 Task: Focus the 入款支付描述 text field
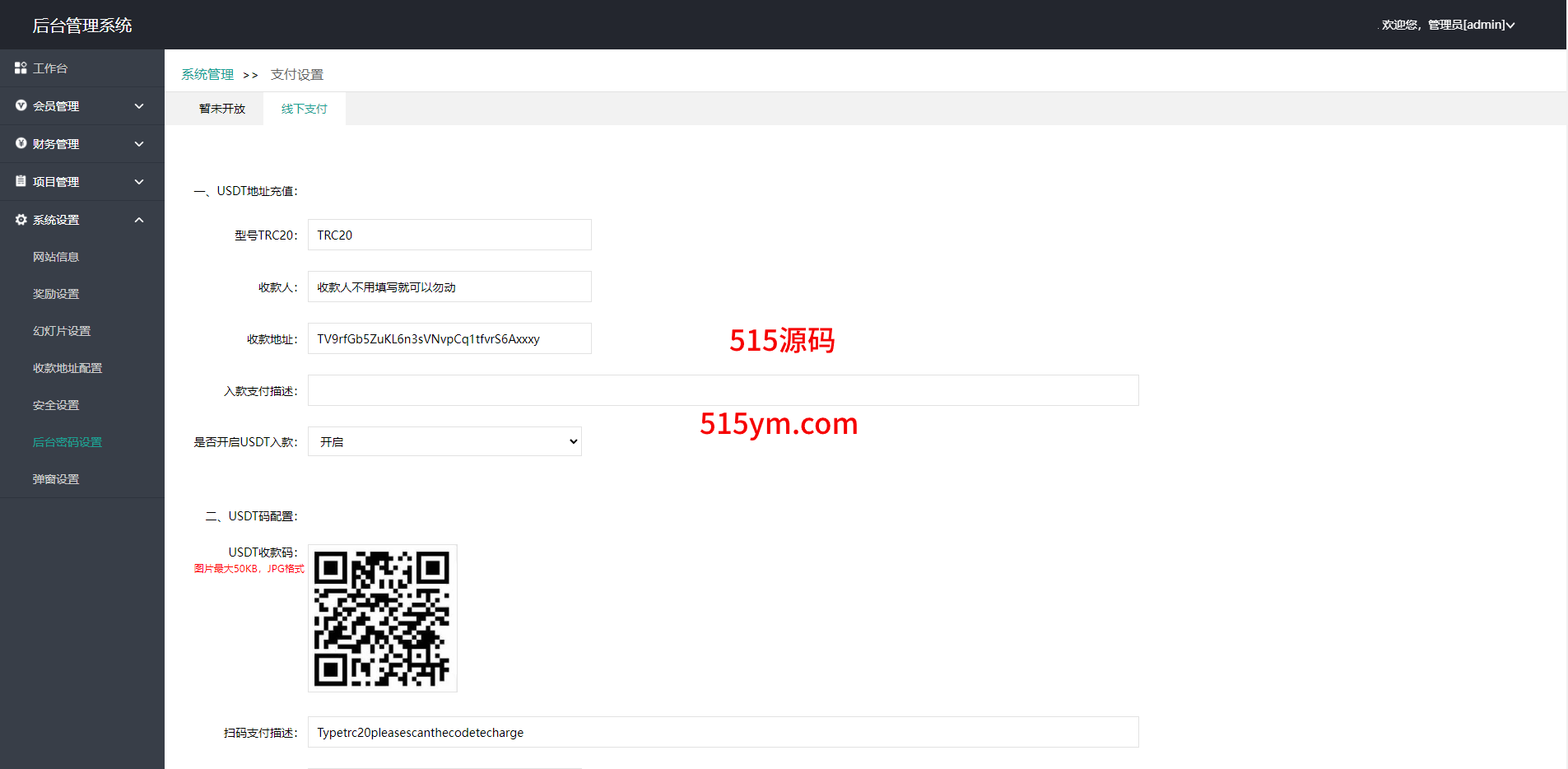[x=723, y=390]
